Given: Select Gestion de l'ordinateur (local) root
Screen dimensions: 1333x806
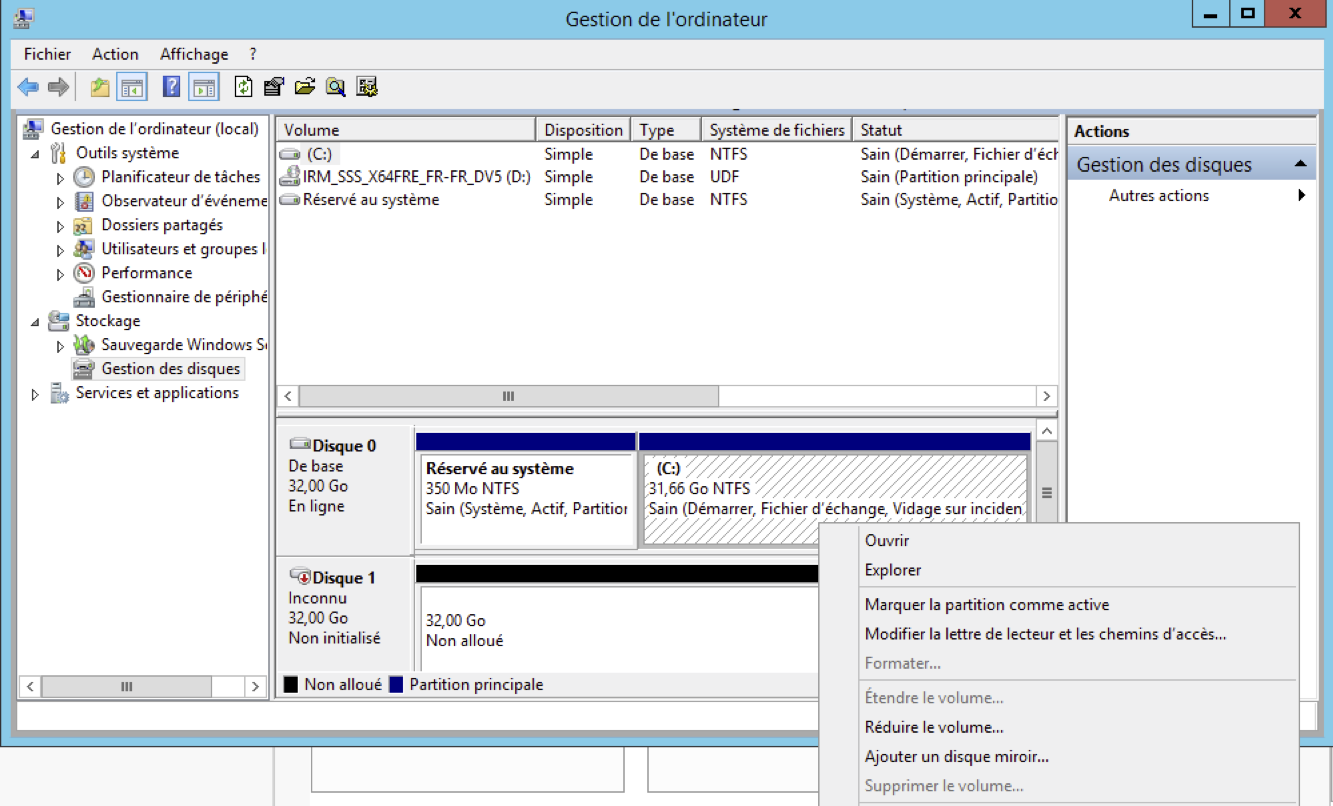Looking at the screenshot, I should [x=154, y=129].
